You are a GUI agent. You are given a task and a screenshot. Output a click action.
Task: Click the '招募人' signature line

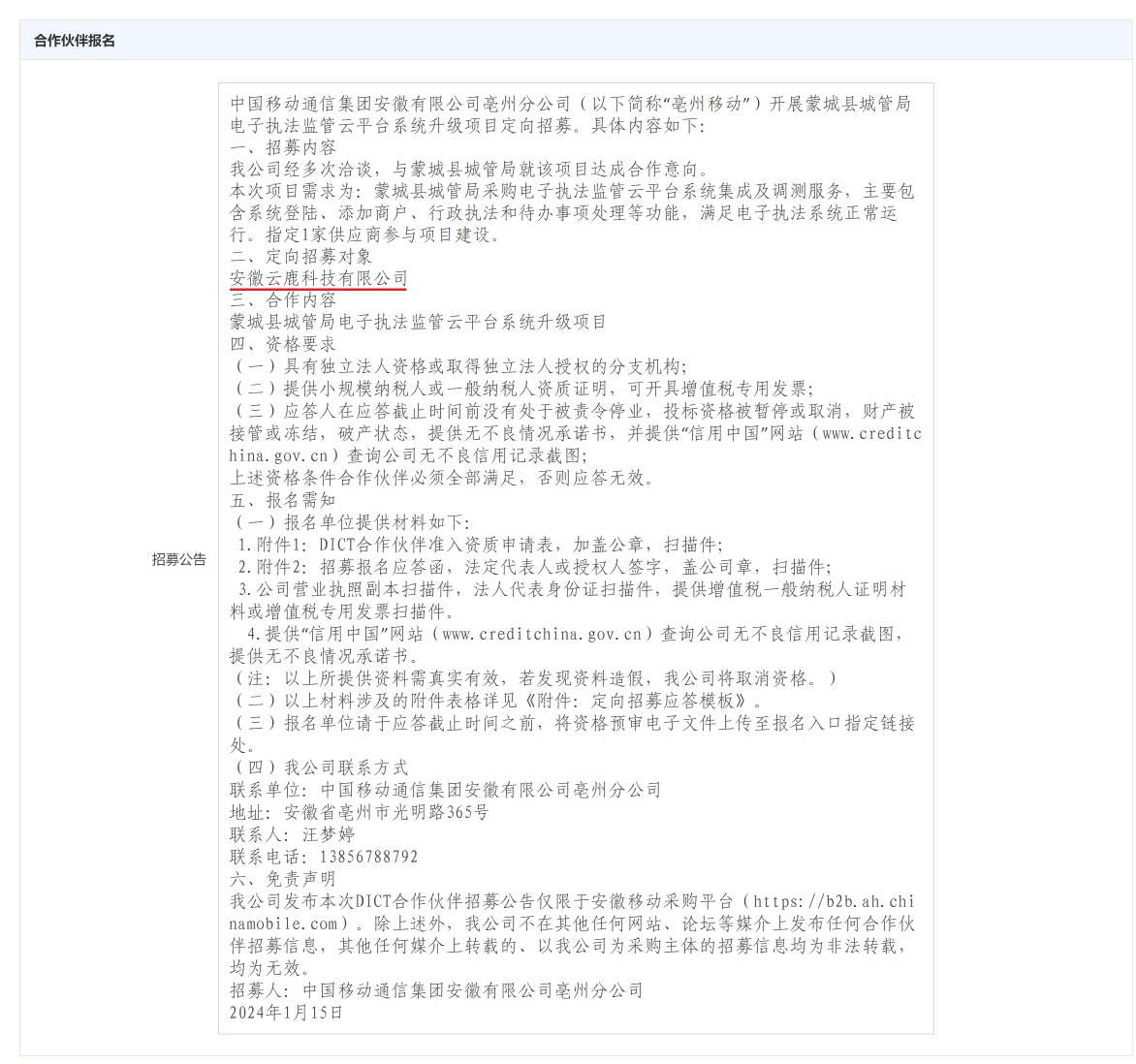click(436, 990)
